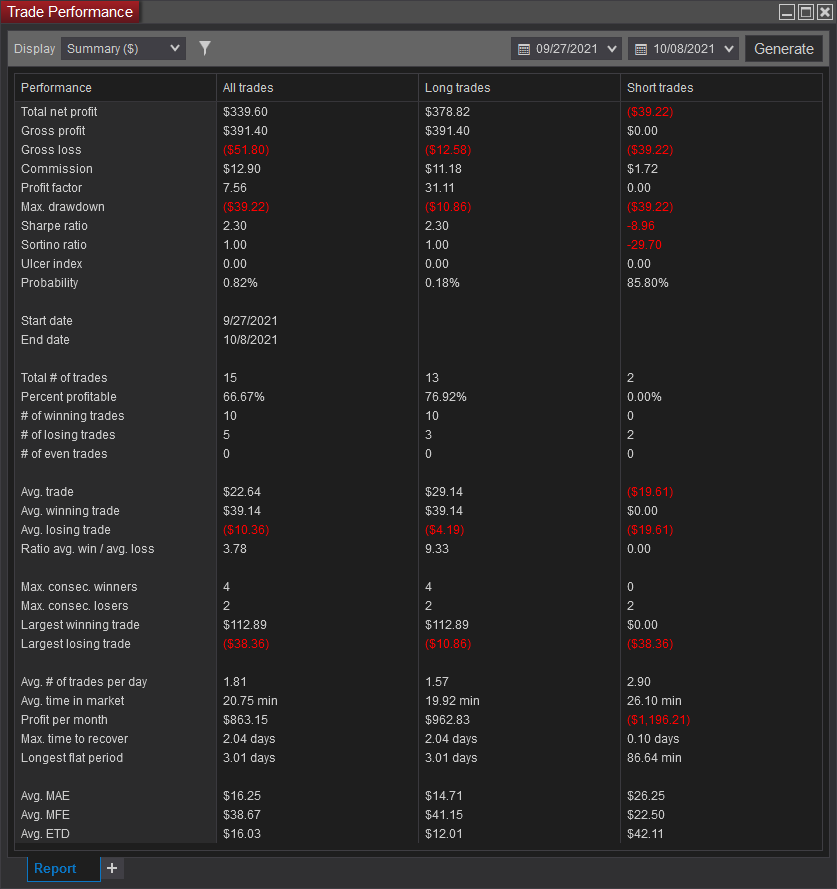Select the Total # of trades label
This screenshot has height=889, width=837.
tap(64, 378)
